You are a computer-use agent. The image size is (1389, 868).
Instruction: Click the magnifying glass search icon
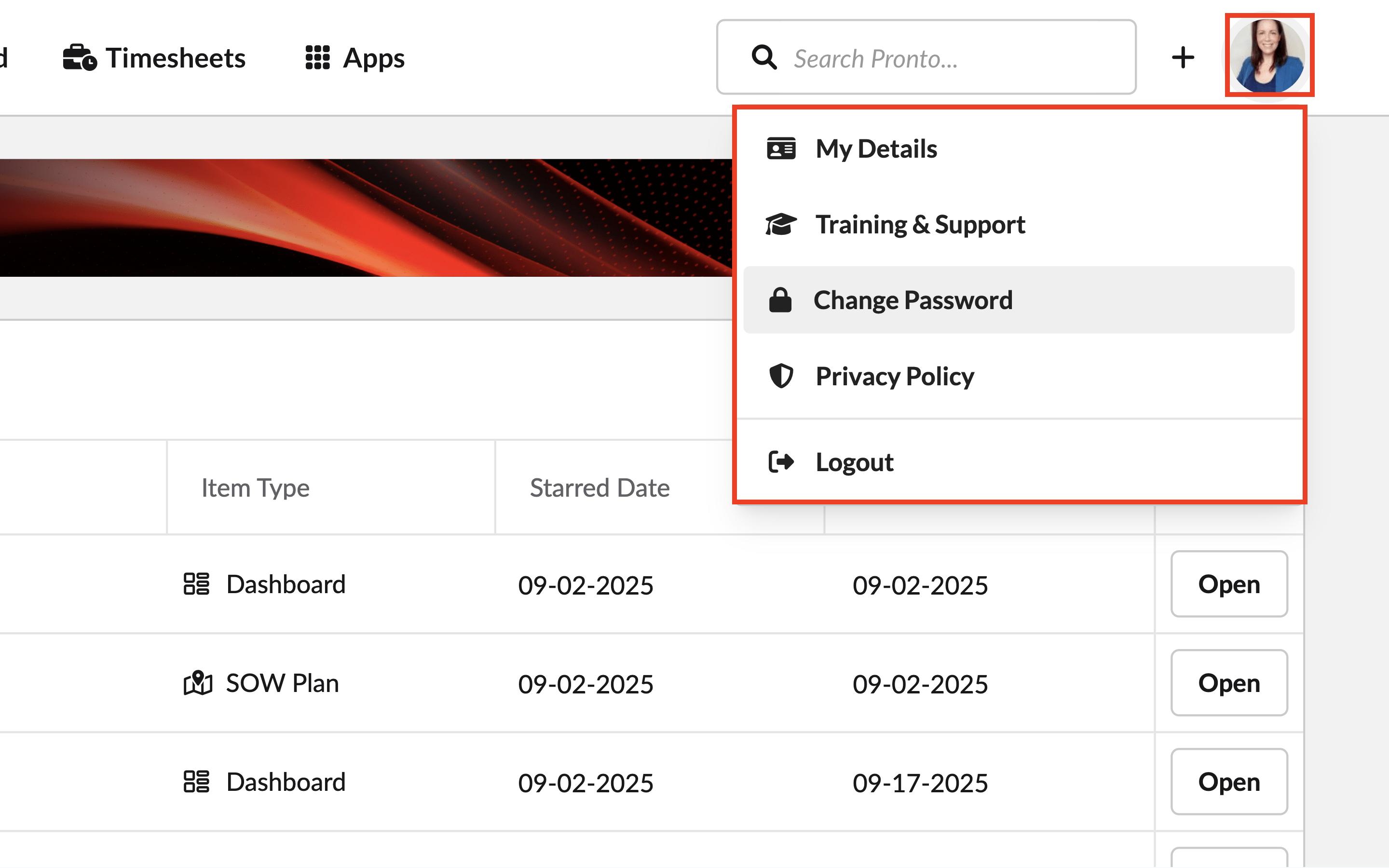point(764,57)
